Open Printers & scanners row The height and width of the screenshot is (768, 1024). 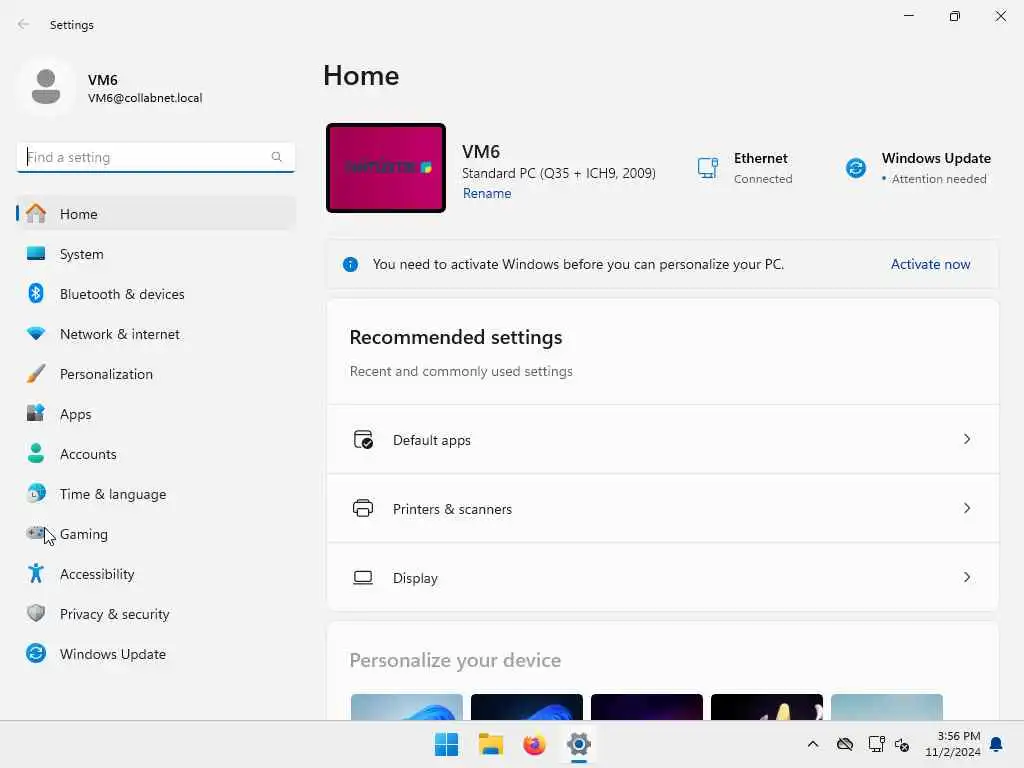[662, 508]
